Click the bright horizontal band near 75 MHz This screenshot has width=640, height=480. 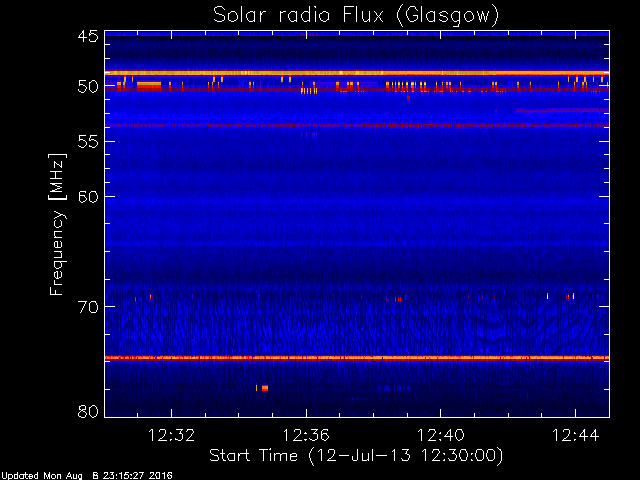coord(357,358)
